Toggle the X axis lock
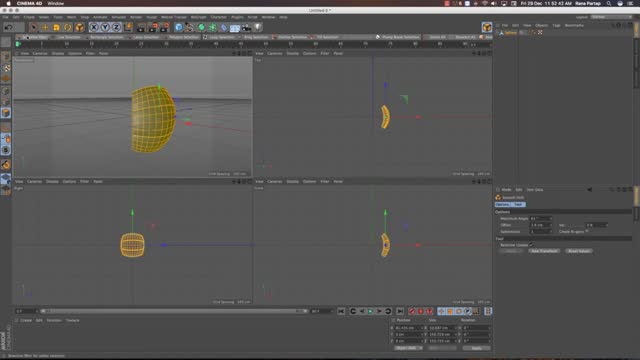640x360 pixels. pyautogui.click(x=94, y=27)
